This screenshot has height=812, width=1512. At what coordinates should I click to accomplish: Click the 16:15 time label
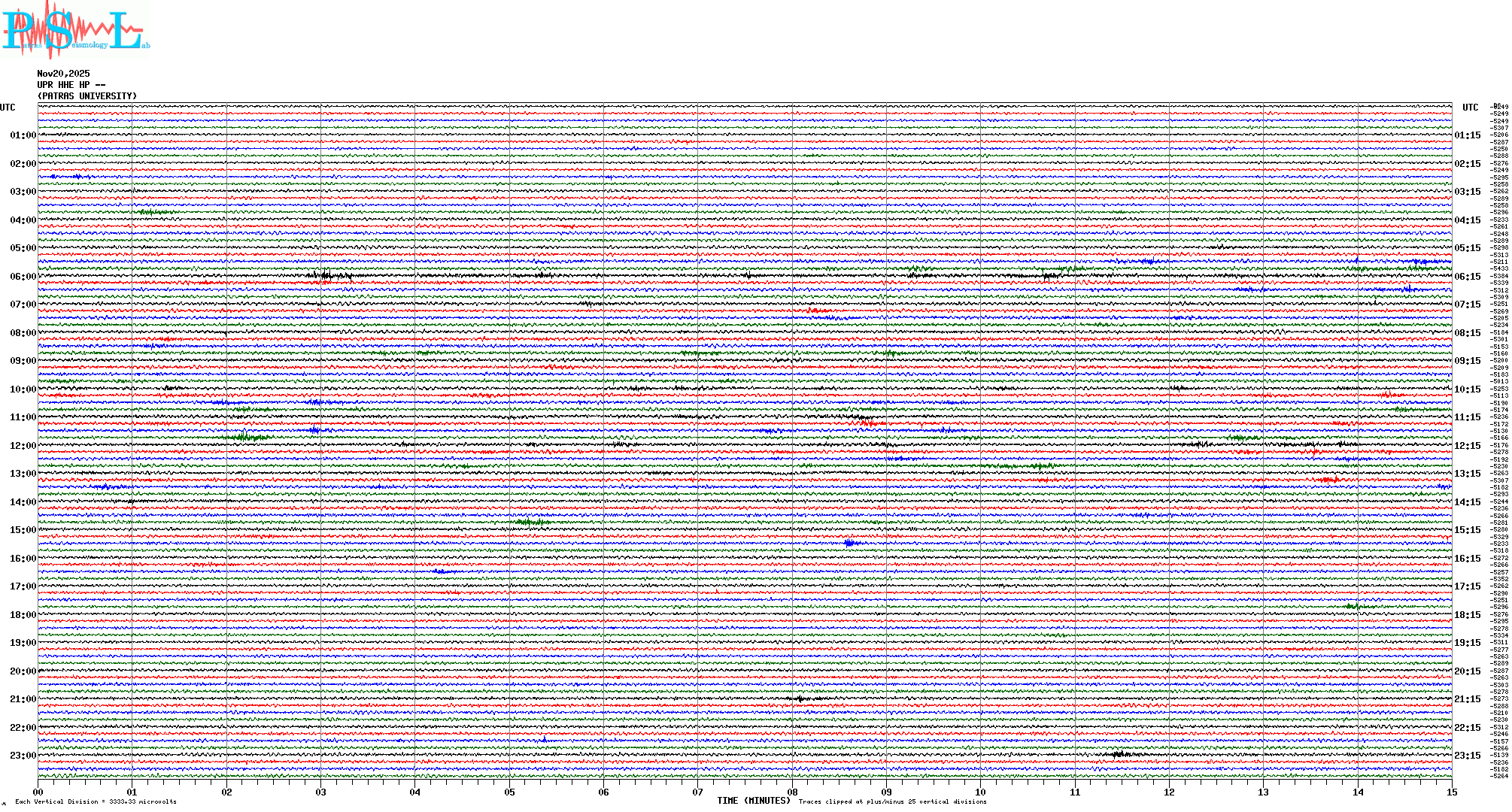(x=1467, y=559)
